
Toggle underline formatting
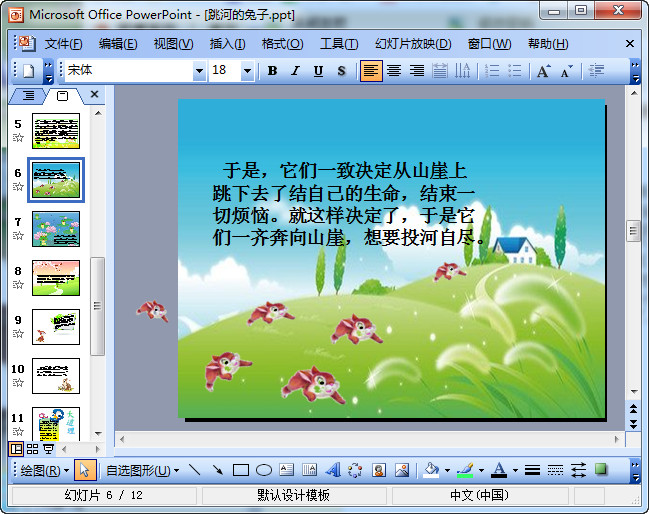click(318, 71)
